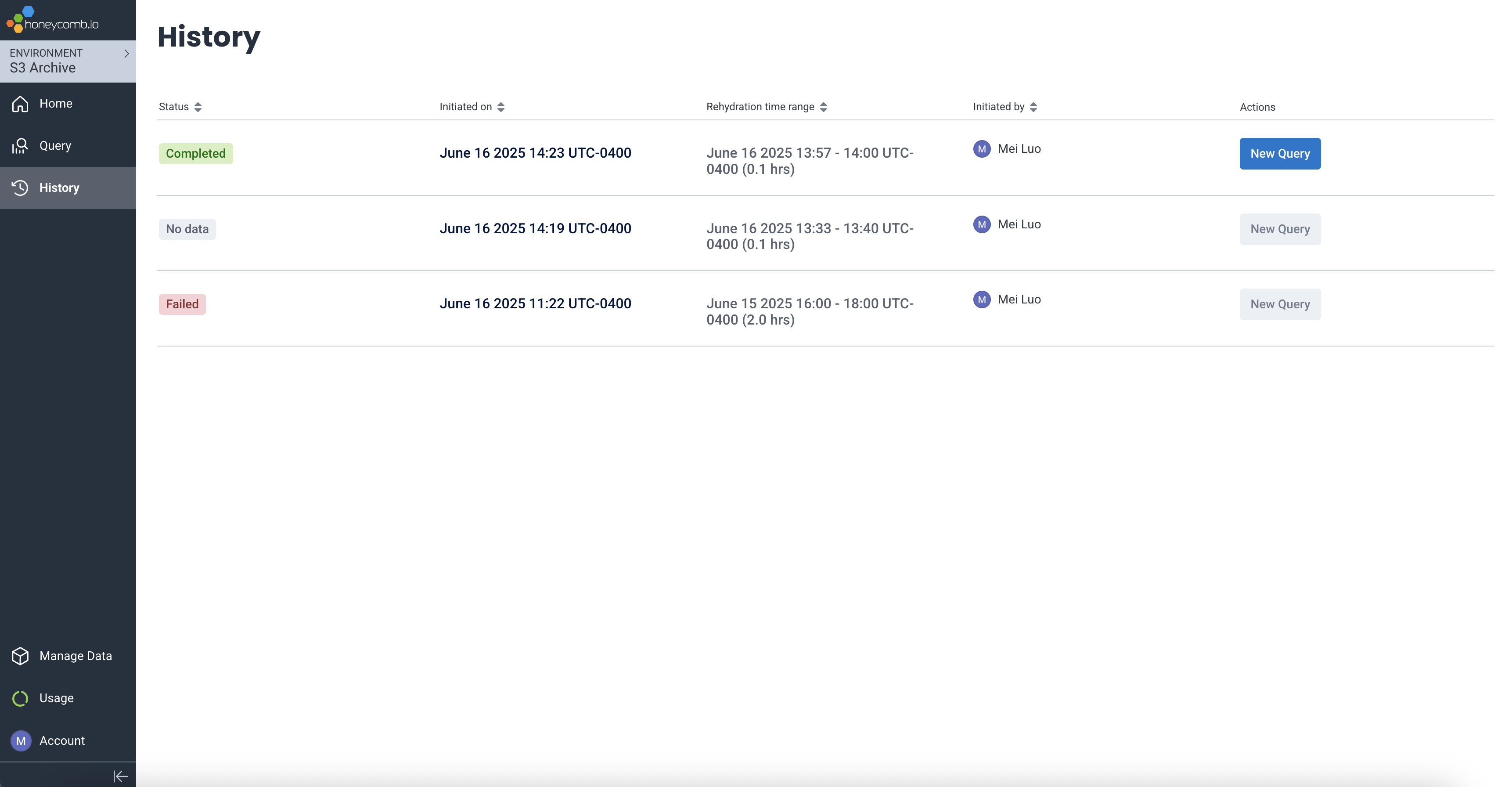Image resolution: width=1512 pixels, height=787 pixels.
Task: Click the Usage circle icon
Action: click(x=20, y=698)
